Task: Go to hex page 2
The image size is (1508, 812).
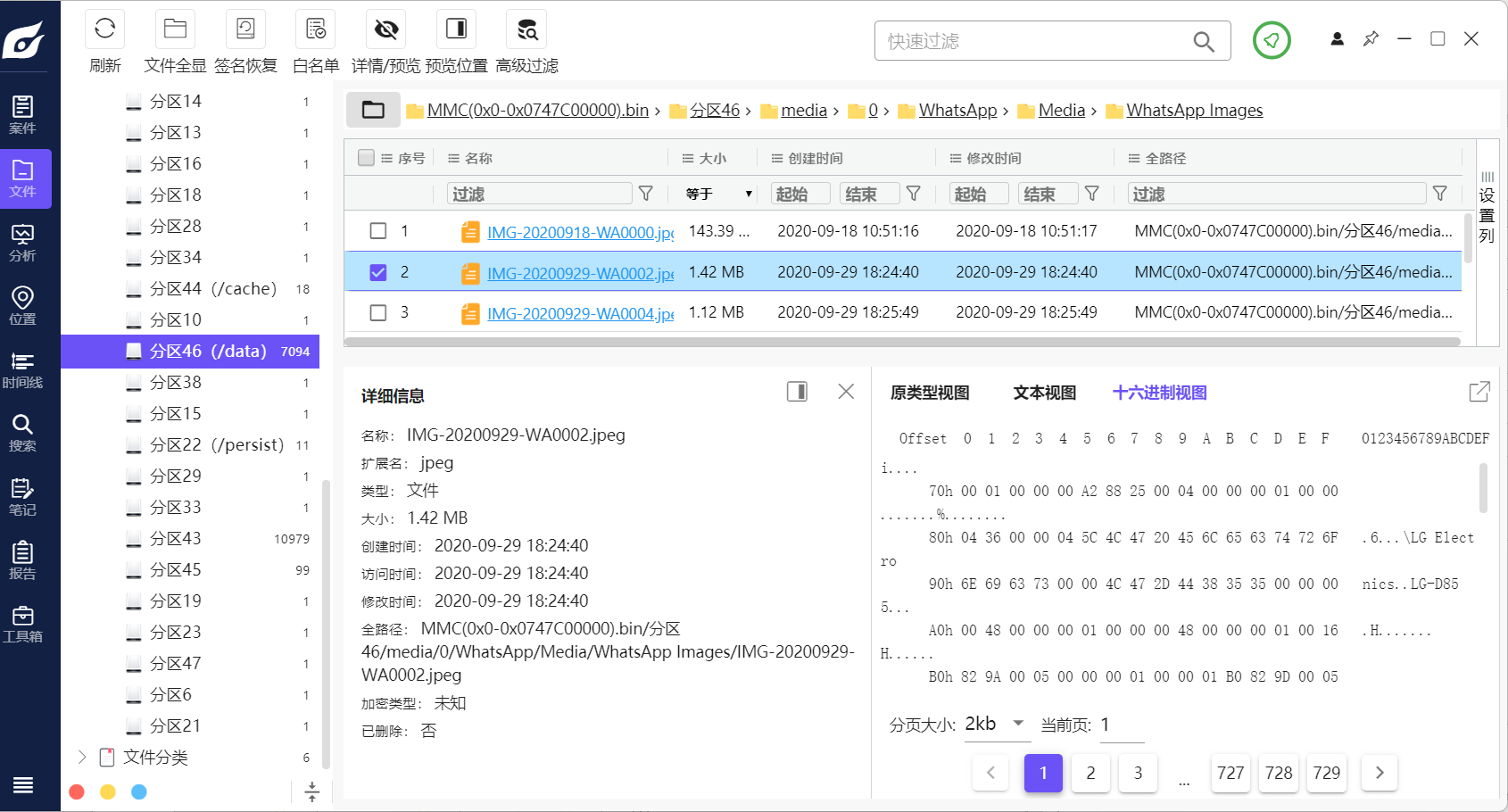Action: point(1090,773)
